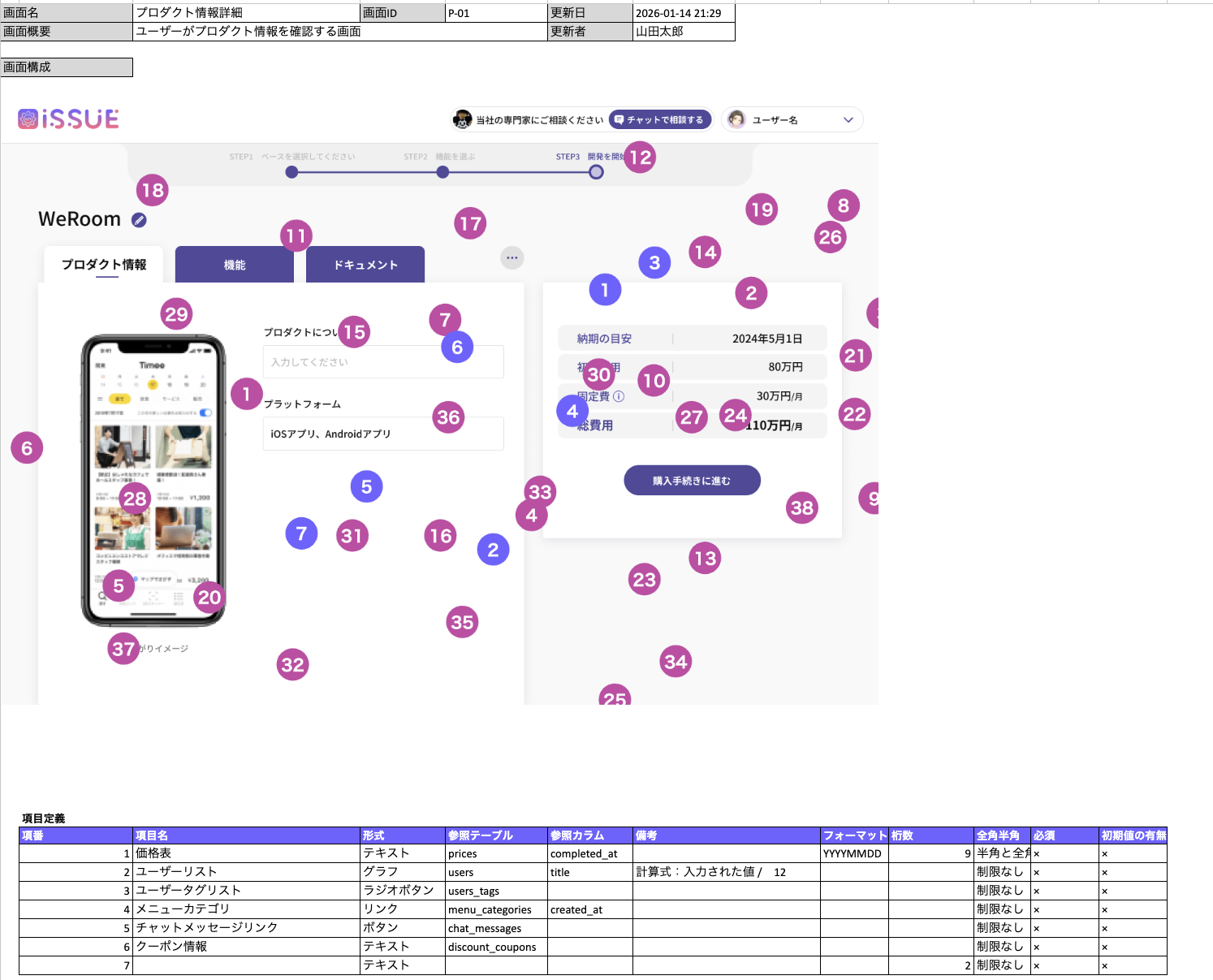This screenshot has width=1213, height=980.
Task: Expand the ユーザー名 dropdown chevron
Action: point(848,119)
